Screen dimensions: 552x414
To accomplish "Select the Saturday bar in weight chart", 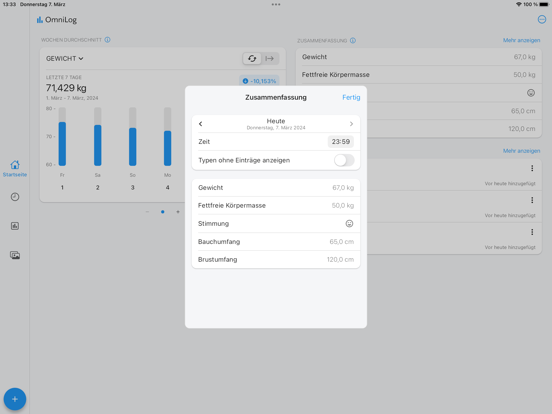I will (x=98, y=137).
